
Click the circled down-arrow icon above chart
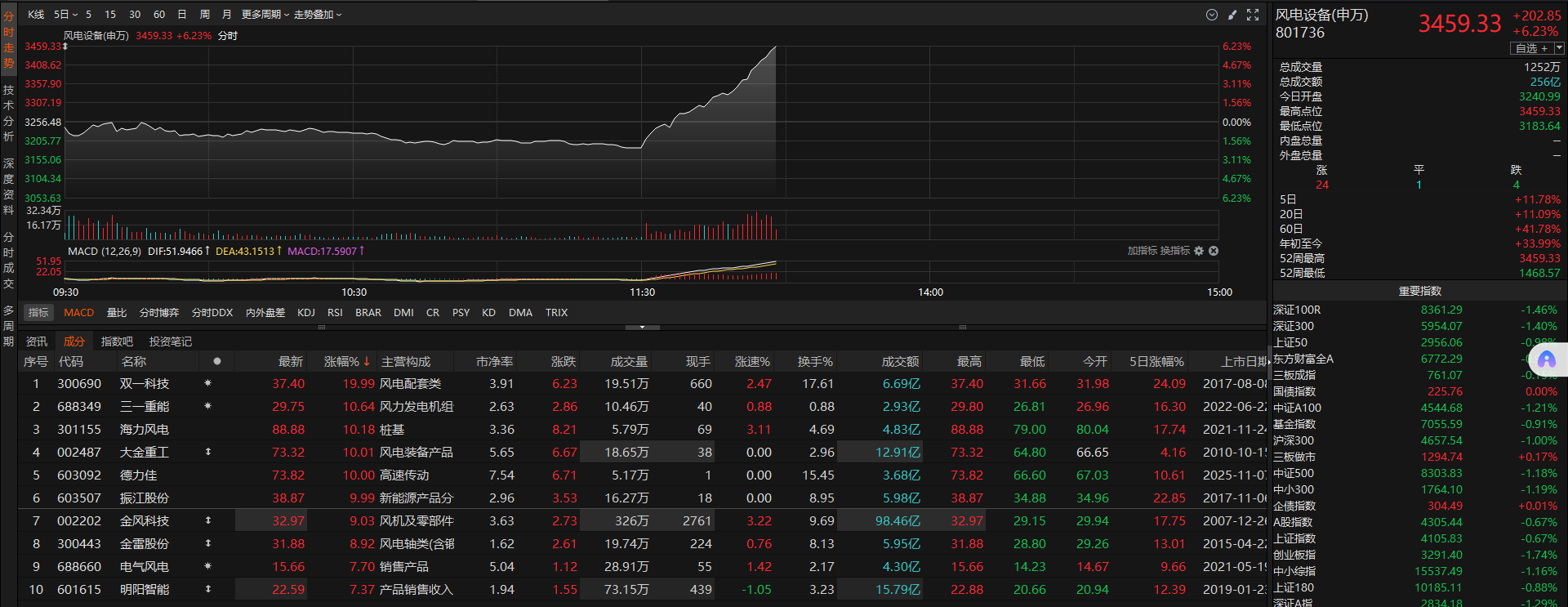1212,15
